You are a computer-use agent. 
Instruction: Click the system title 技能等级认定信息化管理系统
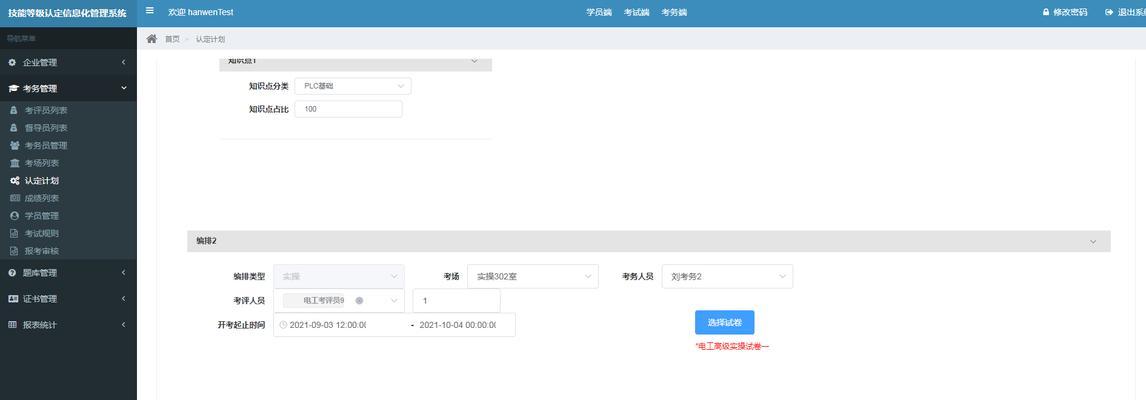coord(67,13)
